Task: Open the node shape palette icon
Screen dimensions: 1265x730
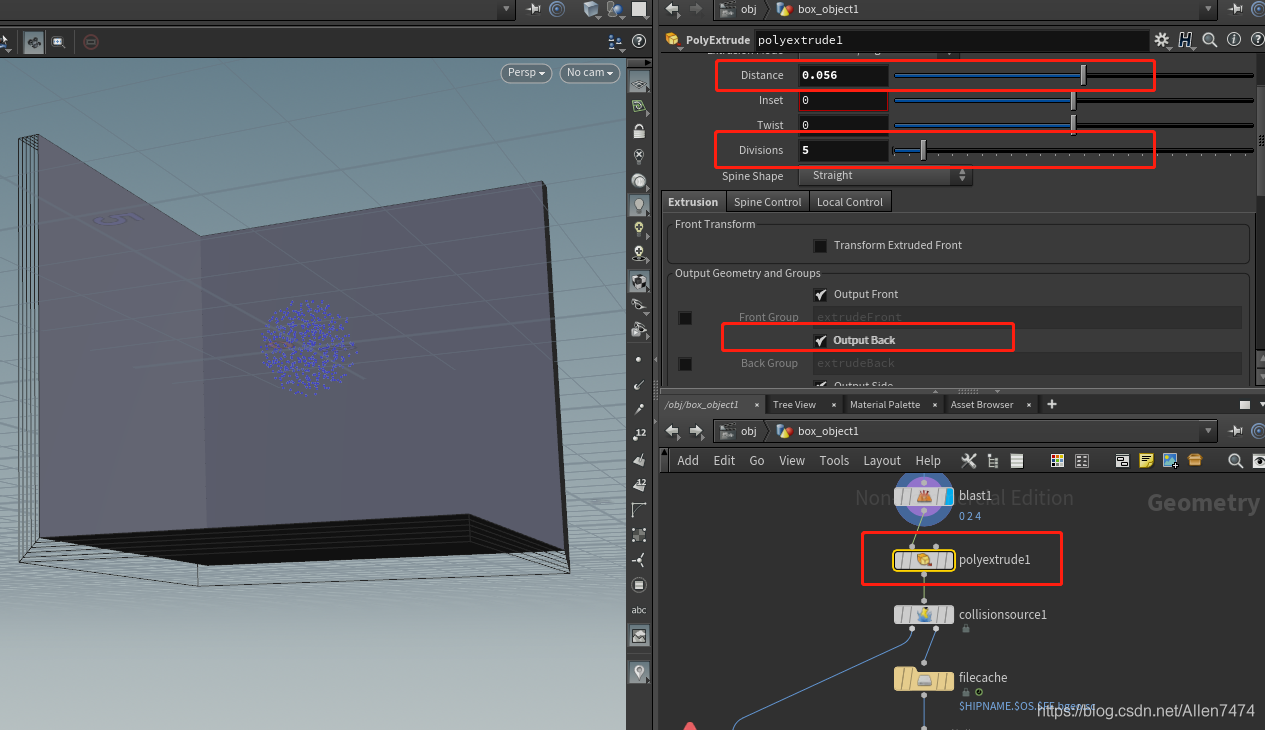Action: click(x=1081, y=460)
